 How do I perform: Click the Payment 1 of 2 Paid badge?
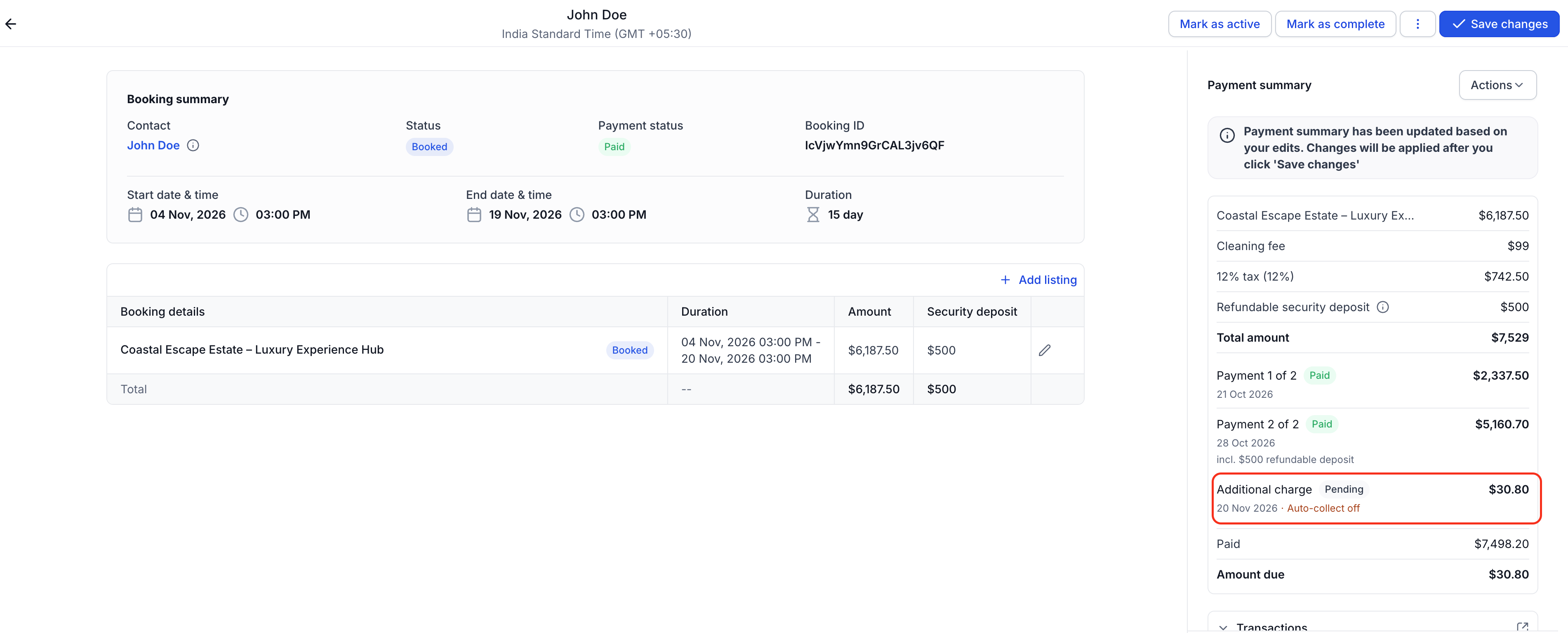coord(1320,375)
